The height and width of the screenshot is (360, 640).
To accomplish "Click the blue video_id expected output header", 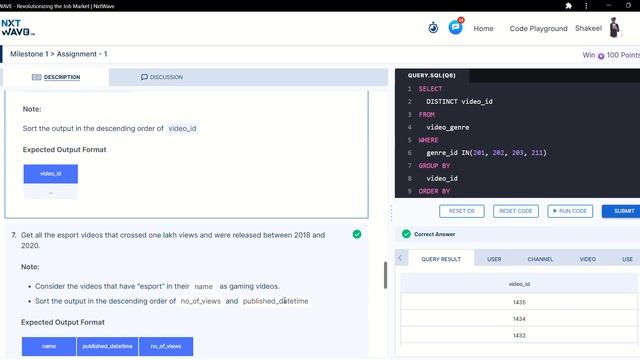I will 51,174.
